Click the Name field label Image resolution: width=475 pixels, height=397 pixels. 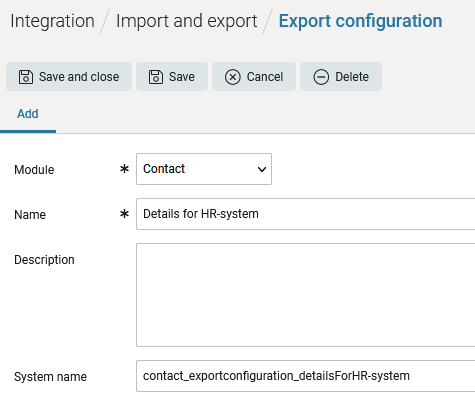click(x=30, y=215)
